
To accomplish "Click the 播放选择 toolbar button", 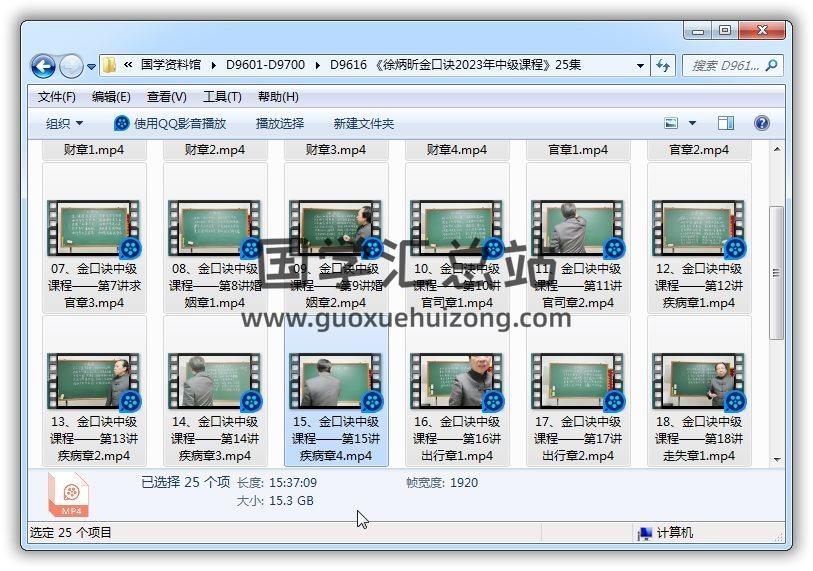I will pyautogui.click(x=280, y=123).
